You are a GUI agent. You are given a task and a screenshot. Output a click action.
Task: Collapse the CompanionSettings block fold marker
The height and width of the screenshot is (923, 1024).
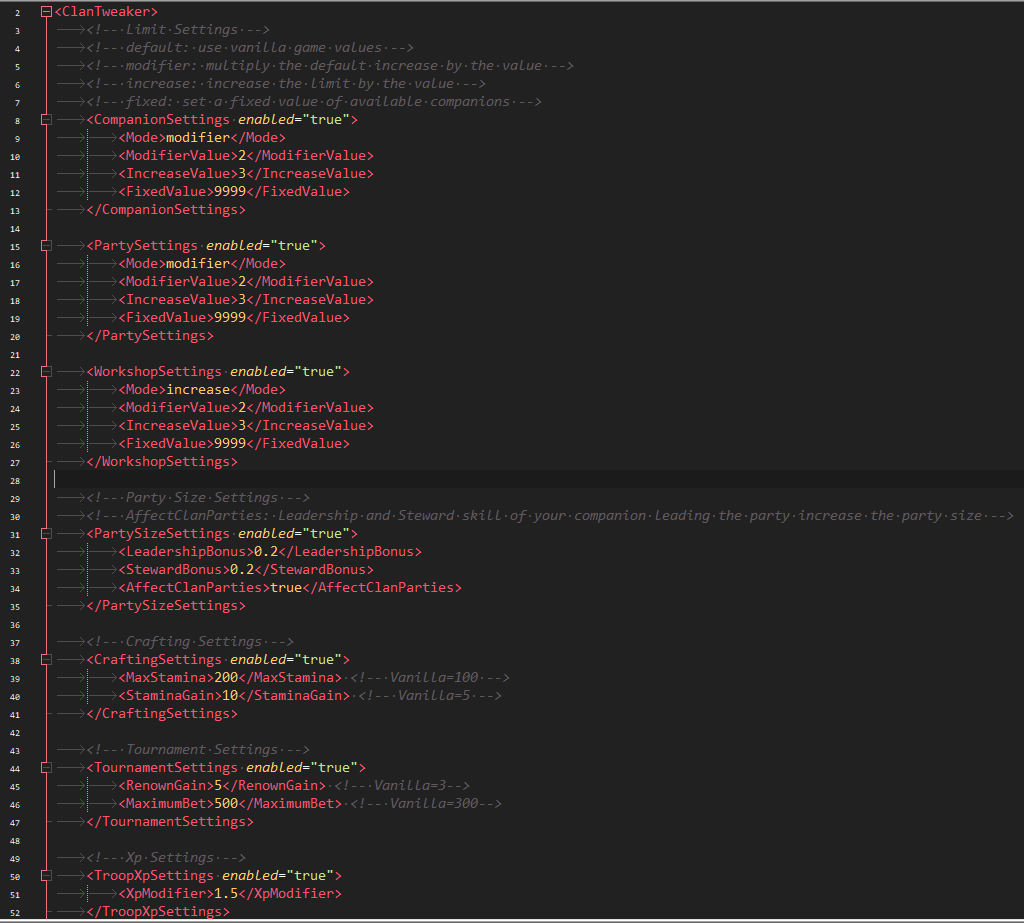[46, 120]
